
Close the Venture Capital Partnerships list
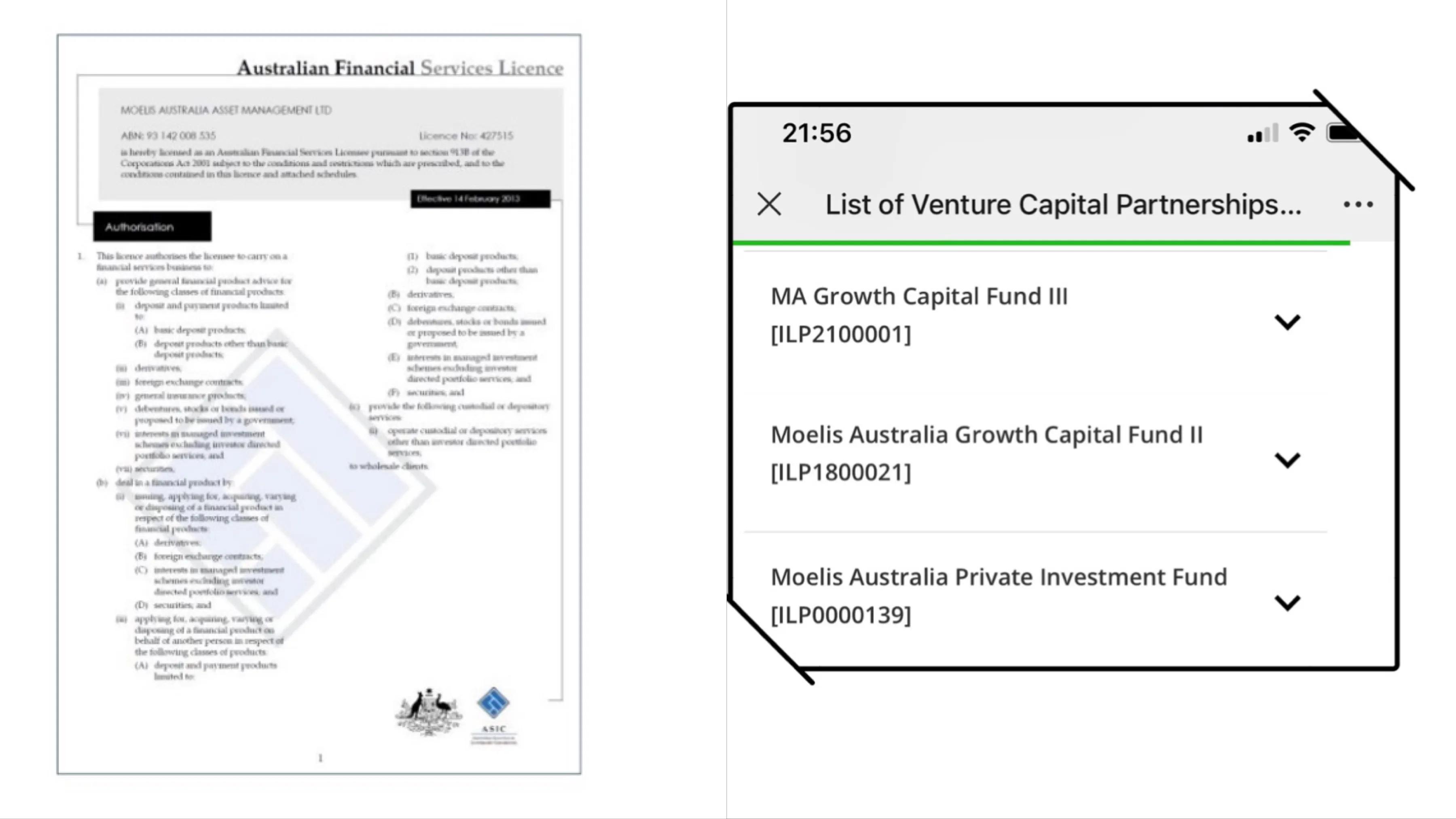(769, 204)
